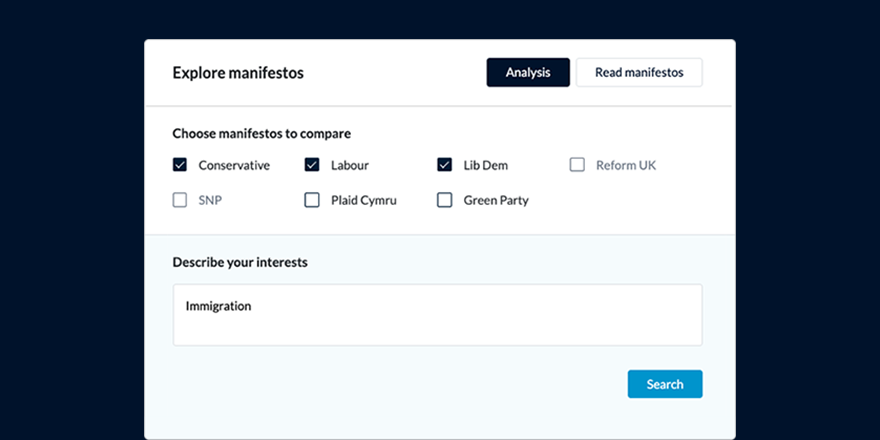The width and height of the screenshot is (880, 440).
Task: Click the 'Plaid Cymru' label text
Action: (x=364, y=200)
